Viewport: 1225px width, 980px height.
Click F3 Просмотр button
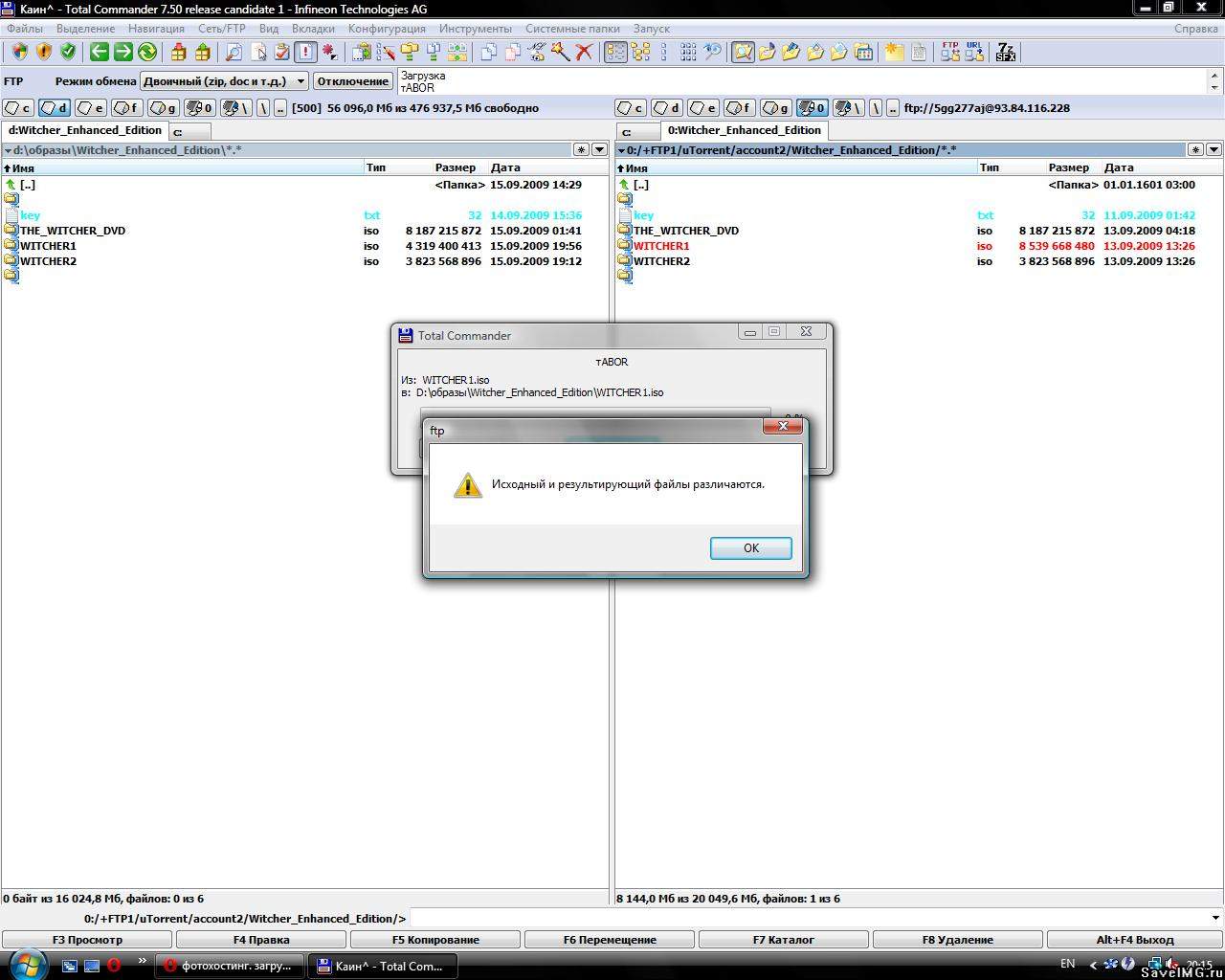(x=87, y=940)
